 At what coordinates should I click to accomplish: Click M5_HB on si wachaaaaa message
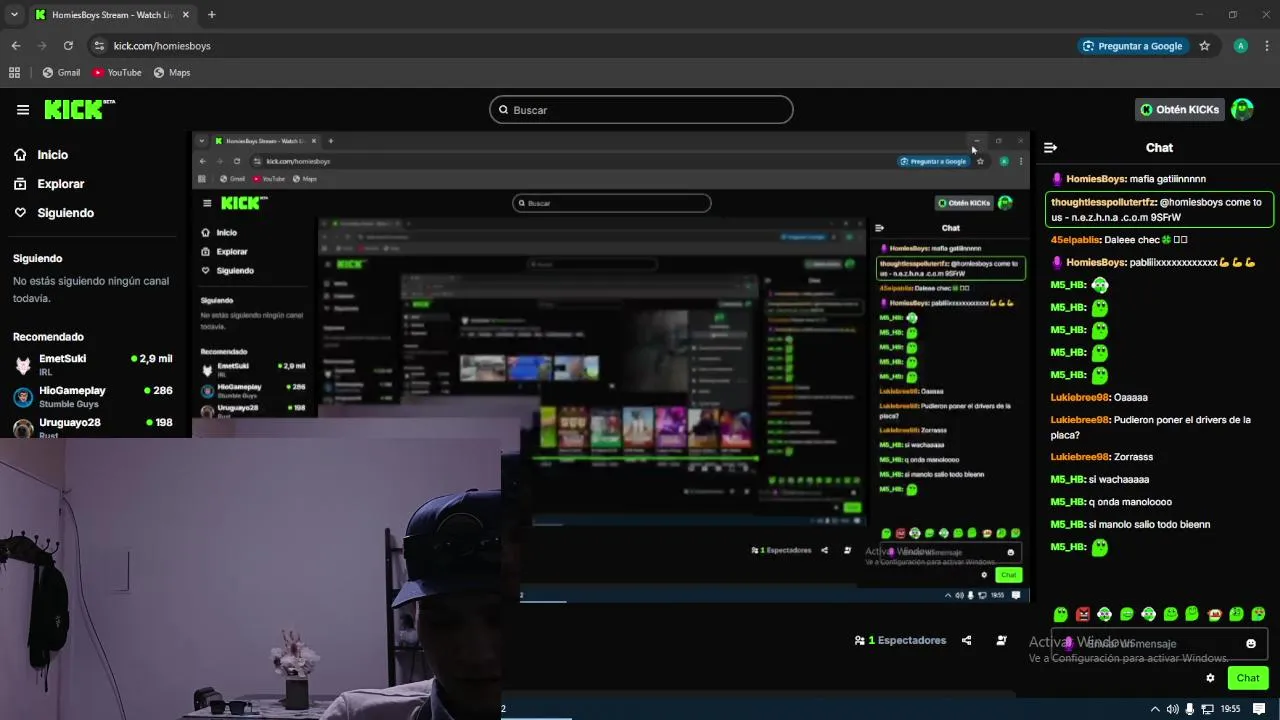pyautogui.click(x=1068, y=479)
